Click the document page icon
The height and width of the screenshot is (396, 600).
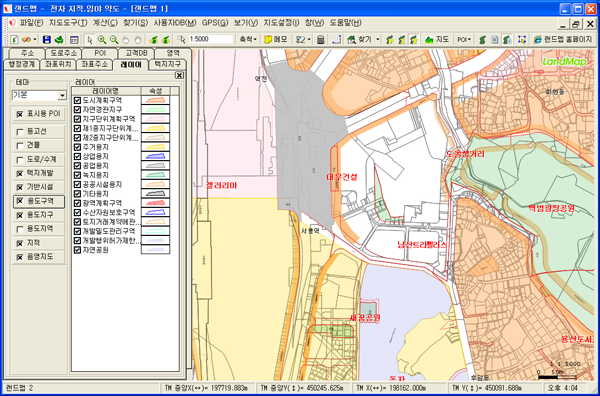tap(495, 39)
